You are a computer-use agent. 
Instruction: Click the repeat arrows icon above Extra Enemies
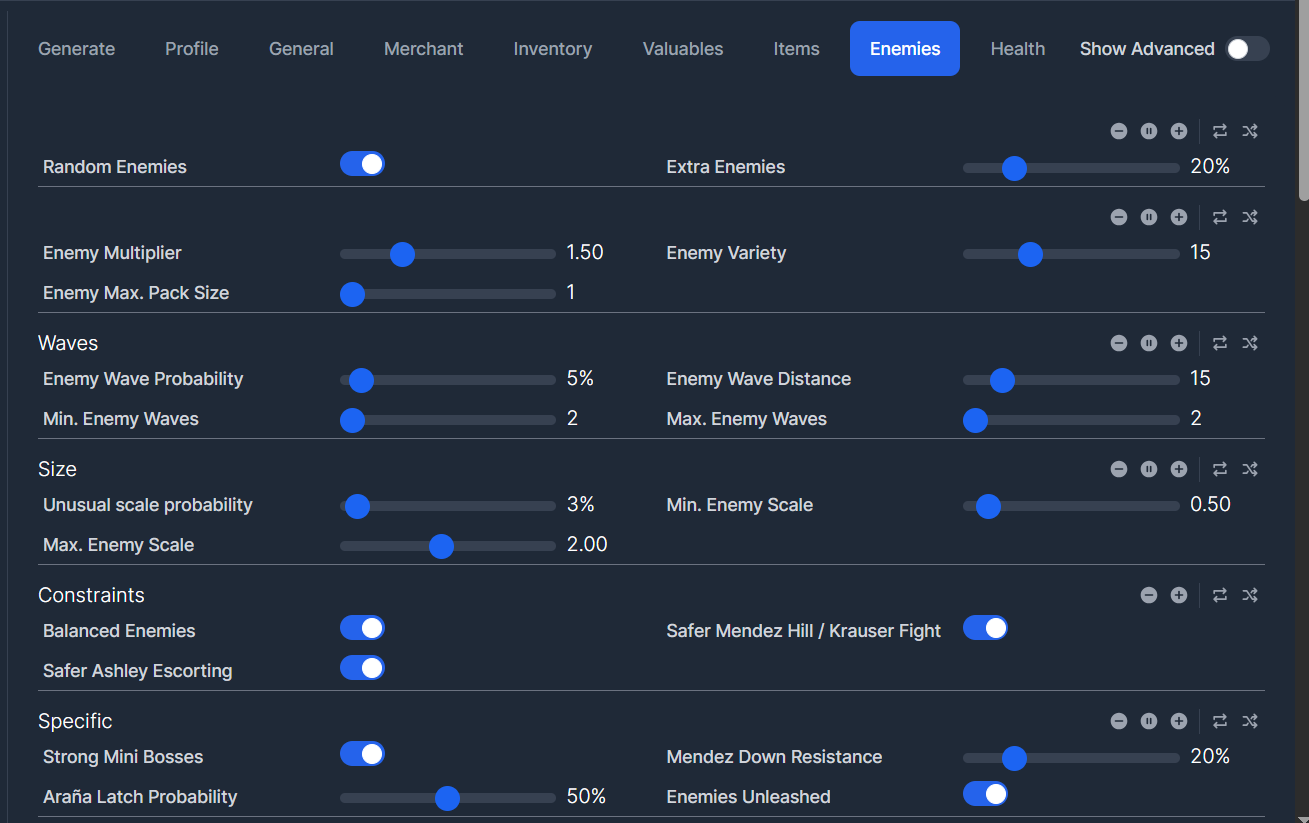click(x=1220, y=131)
